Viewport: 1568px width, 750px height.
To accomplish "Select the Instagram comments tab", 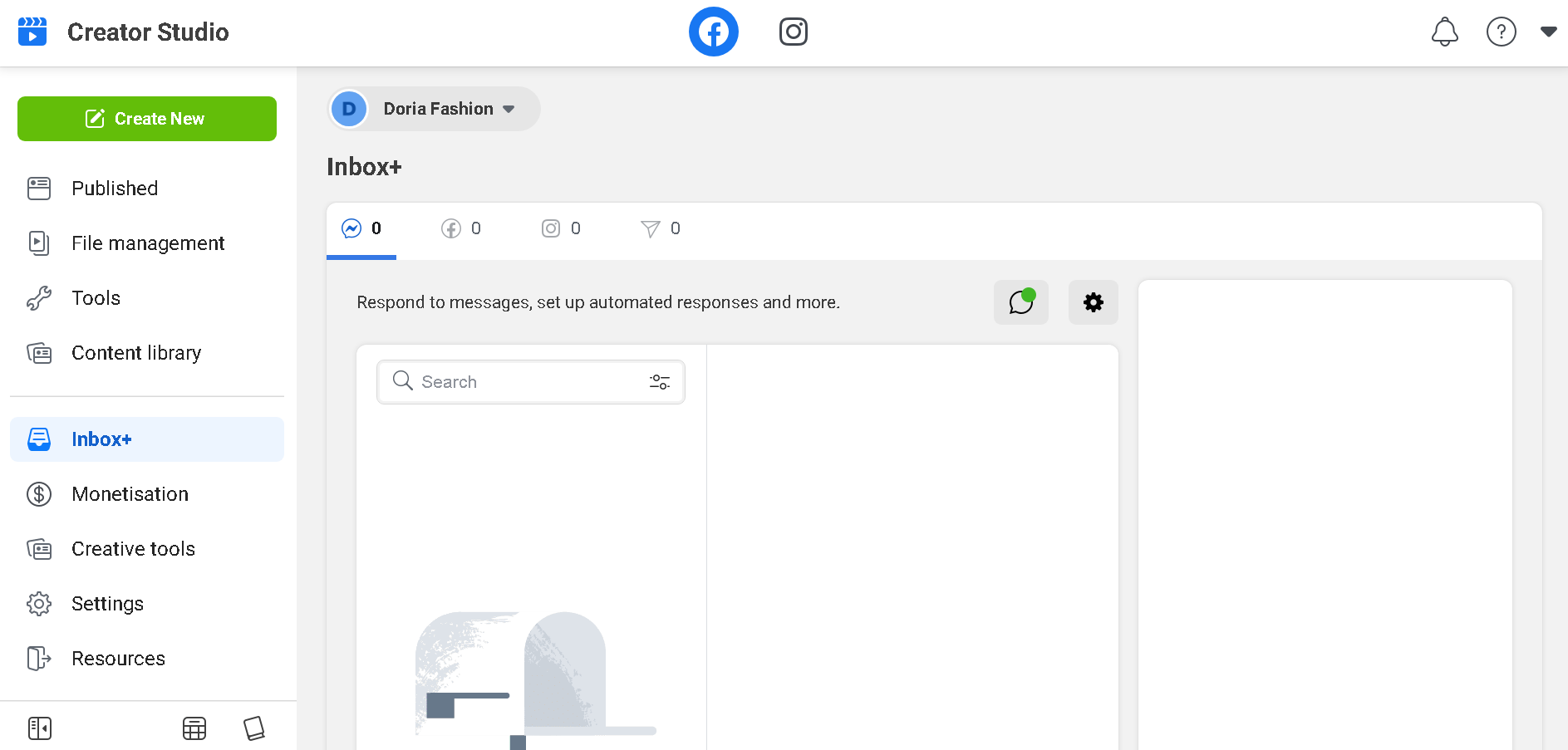I will coord(561,228).
